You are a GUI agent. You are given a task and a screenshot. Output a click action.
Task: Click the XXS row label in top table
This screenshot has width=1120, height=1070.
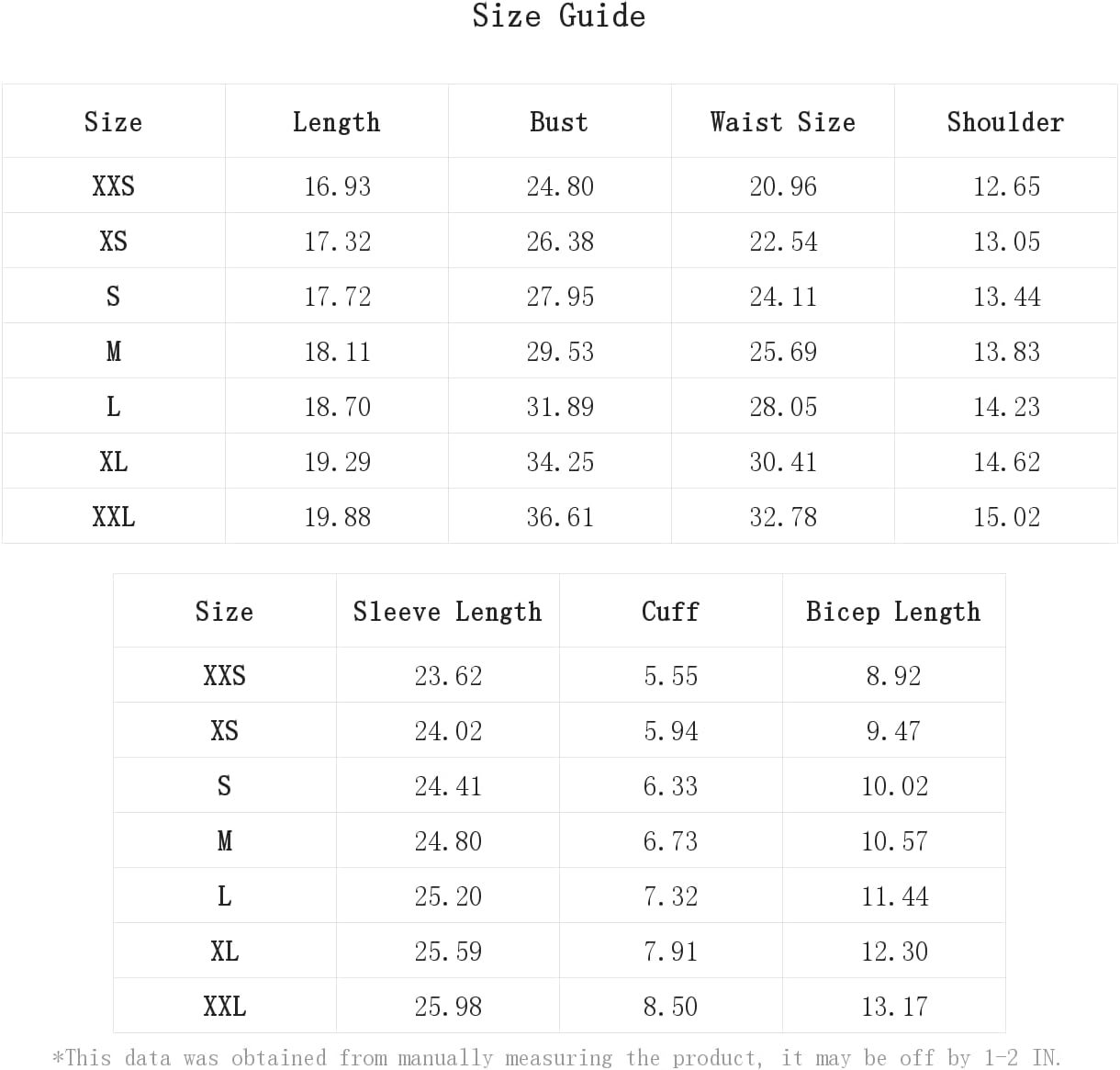click(113, 186)
